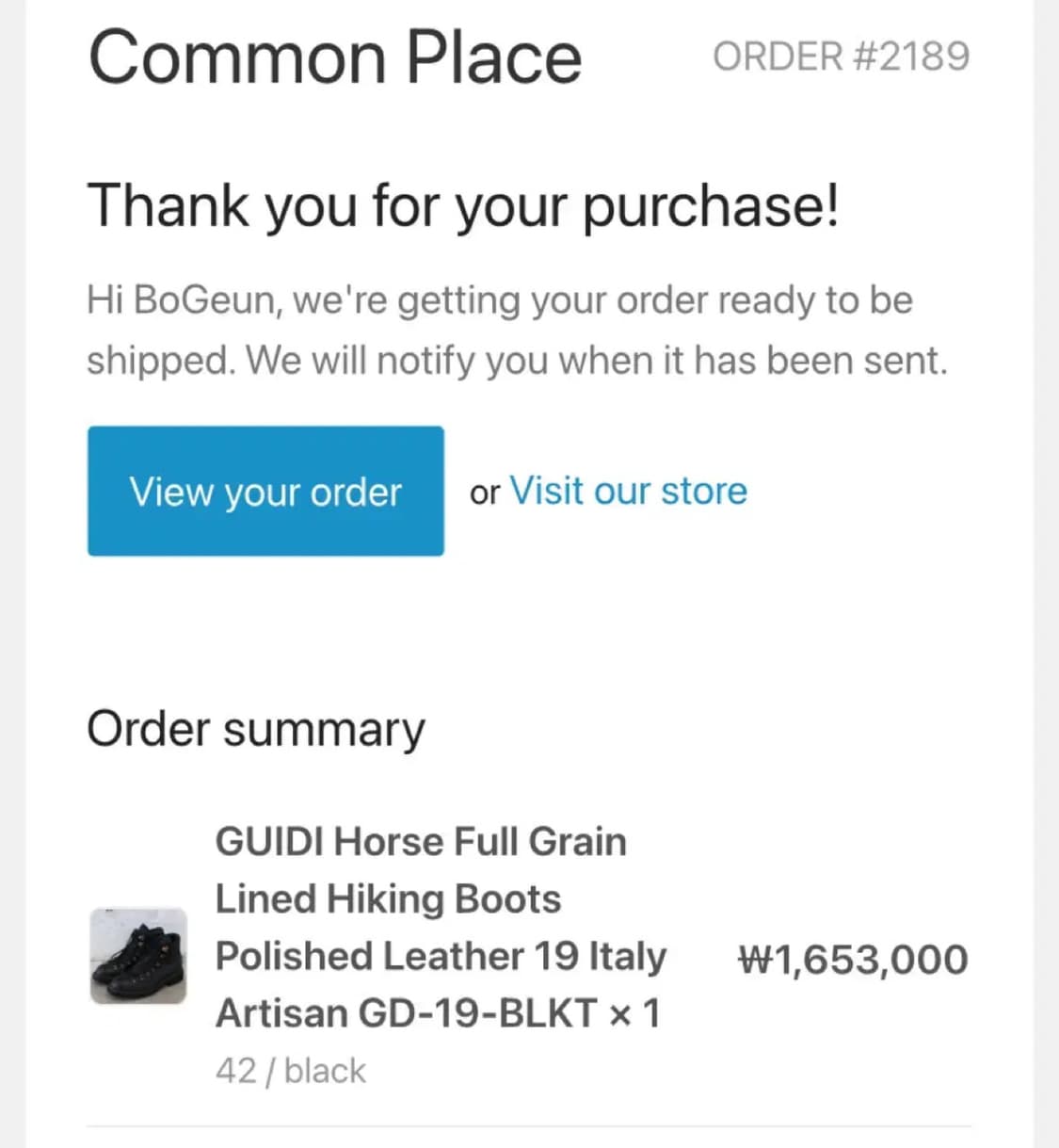Click the Thank you for your purchase heading
The image size is (1059, 1148).
pos(462,205)
